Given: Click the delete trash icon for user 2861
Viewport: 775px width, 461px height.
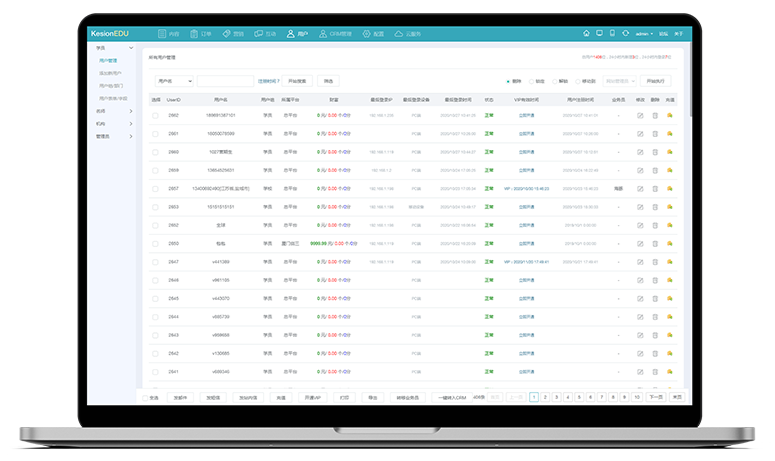Looking at the screenshot, I should pyautogui.click(x=655, y=134).
